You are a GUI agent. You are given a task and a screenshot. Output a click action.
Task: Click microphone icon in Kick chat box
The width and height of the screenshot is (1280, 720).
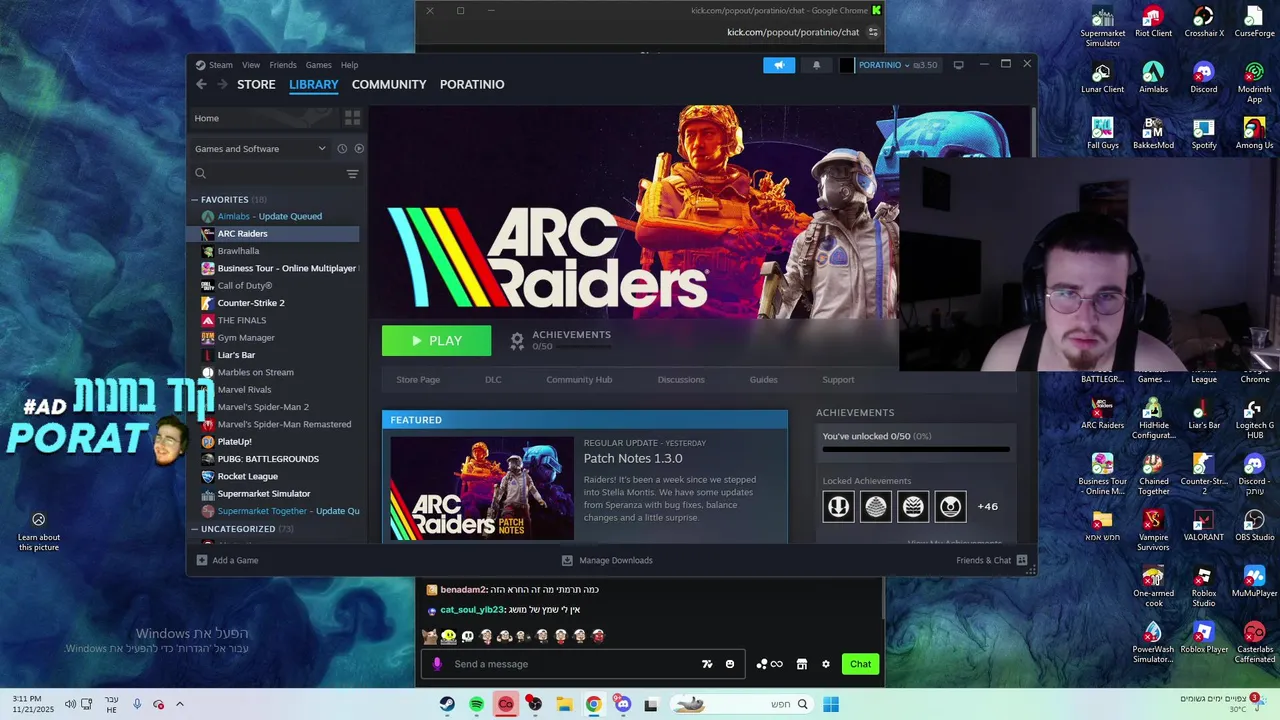point(437,664)
